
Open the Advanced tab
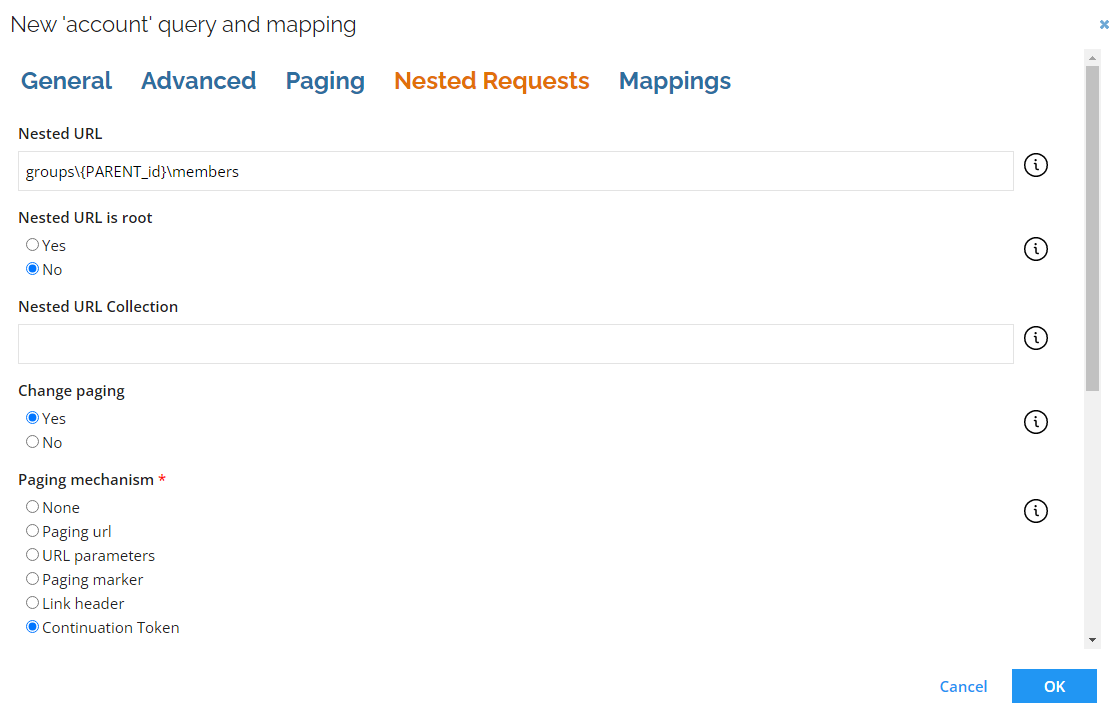199,81
